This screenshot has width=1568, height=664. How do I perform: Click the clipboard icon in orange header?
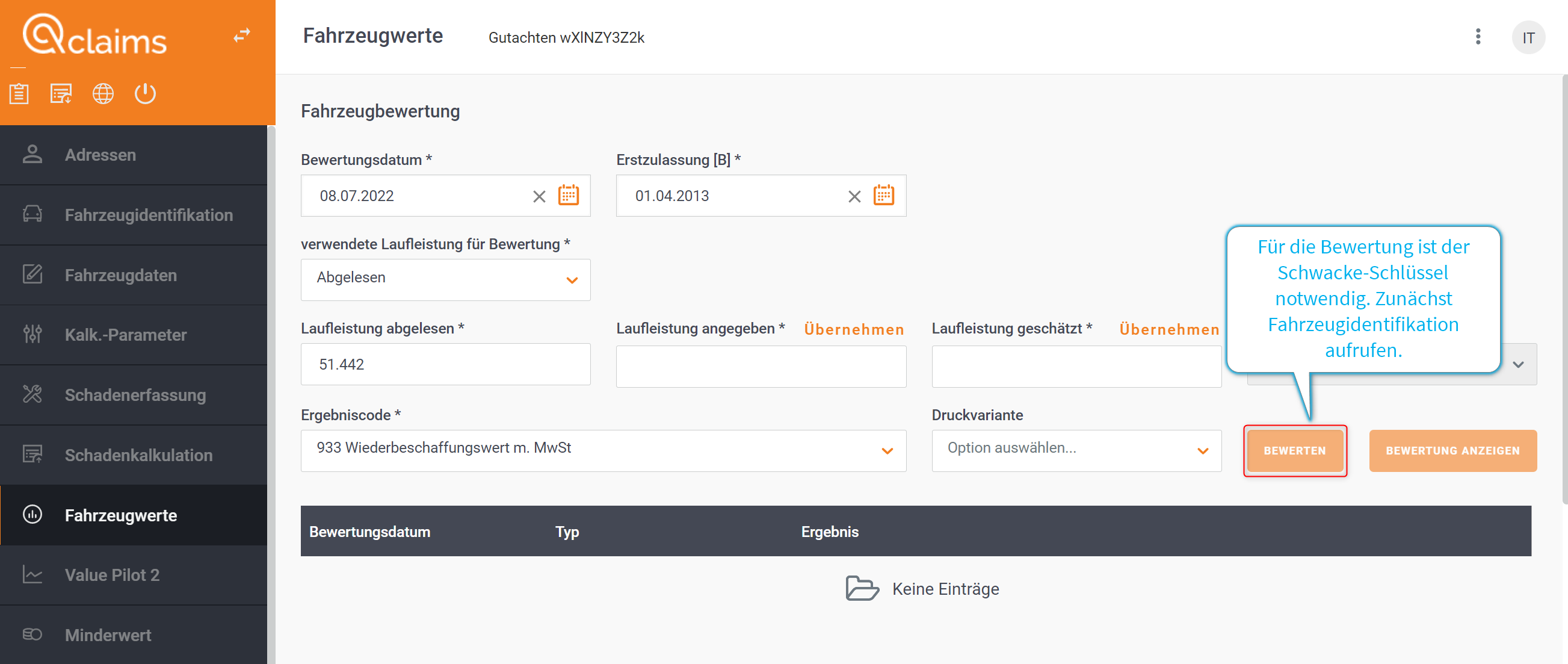click(19, 94)
